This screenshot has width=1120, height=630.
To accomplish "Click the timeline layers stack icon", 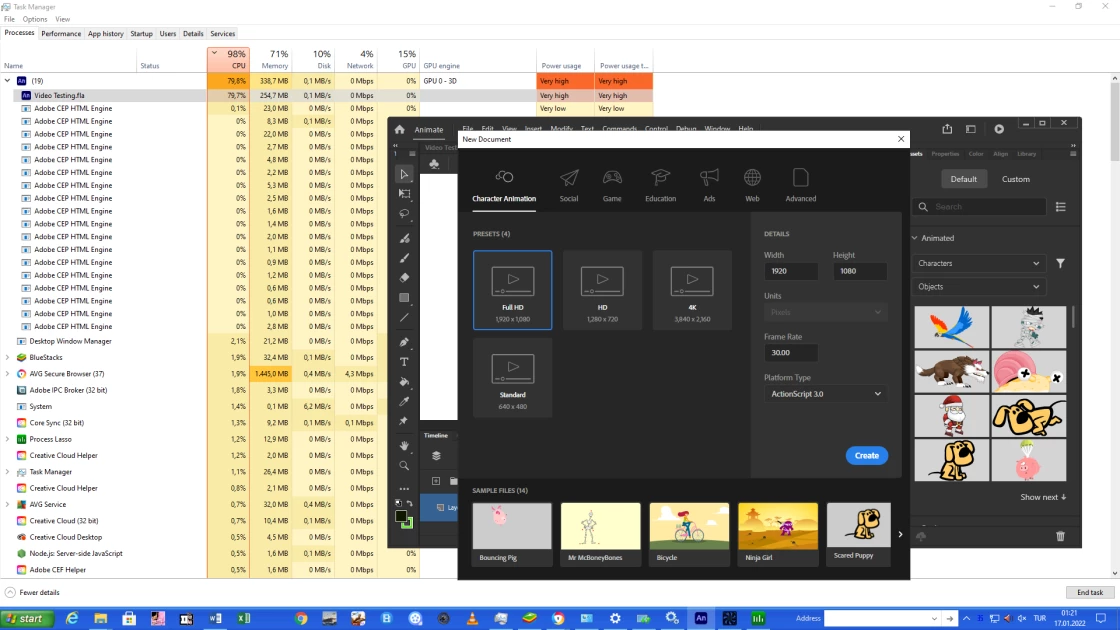I will click(x=436, y=456).
